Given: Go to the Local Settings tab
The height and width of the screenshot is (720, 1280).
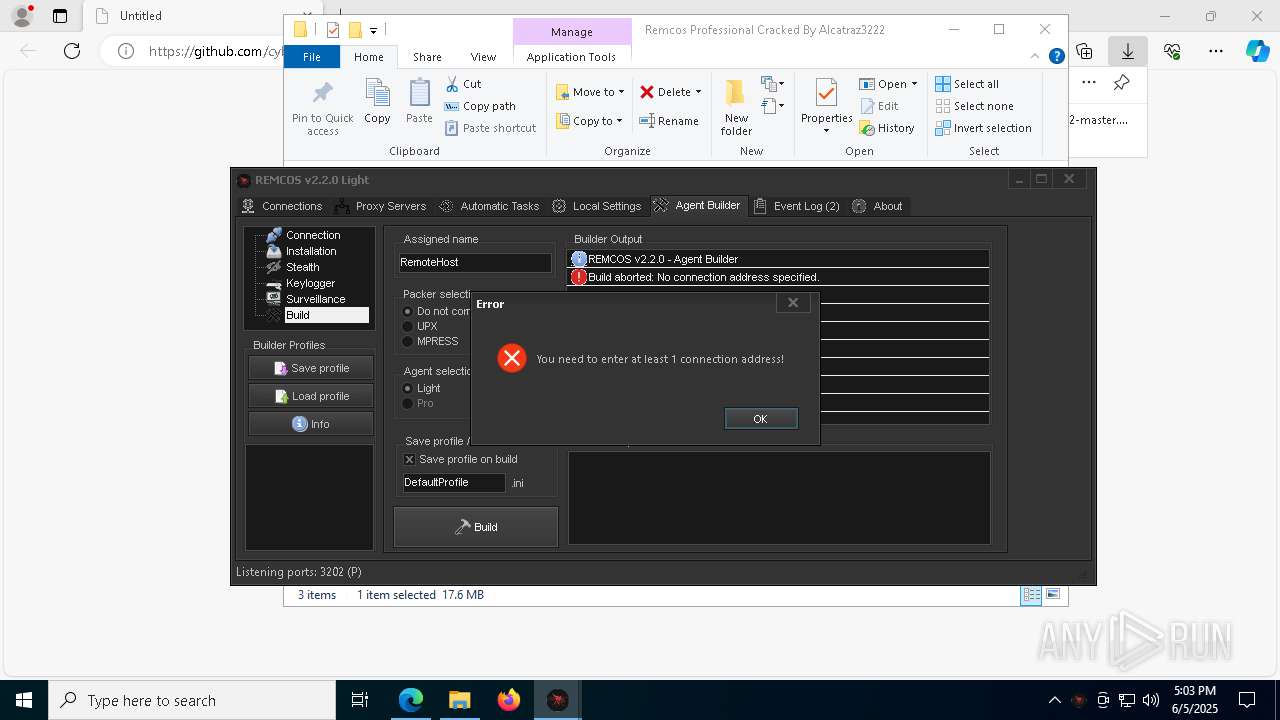Looking at the screenshot, I should (596, 206).
